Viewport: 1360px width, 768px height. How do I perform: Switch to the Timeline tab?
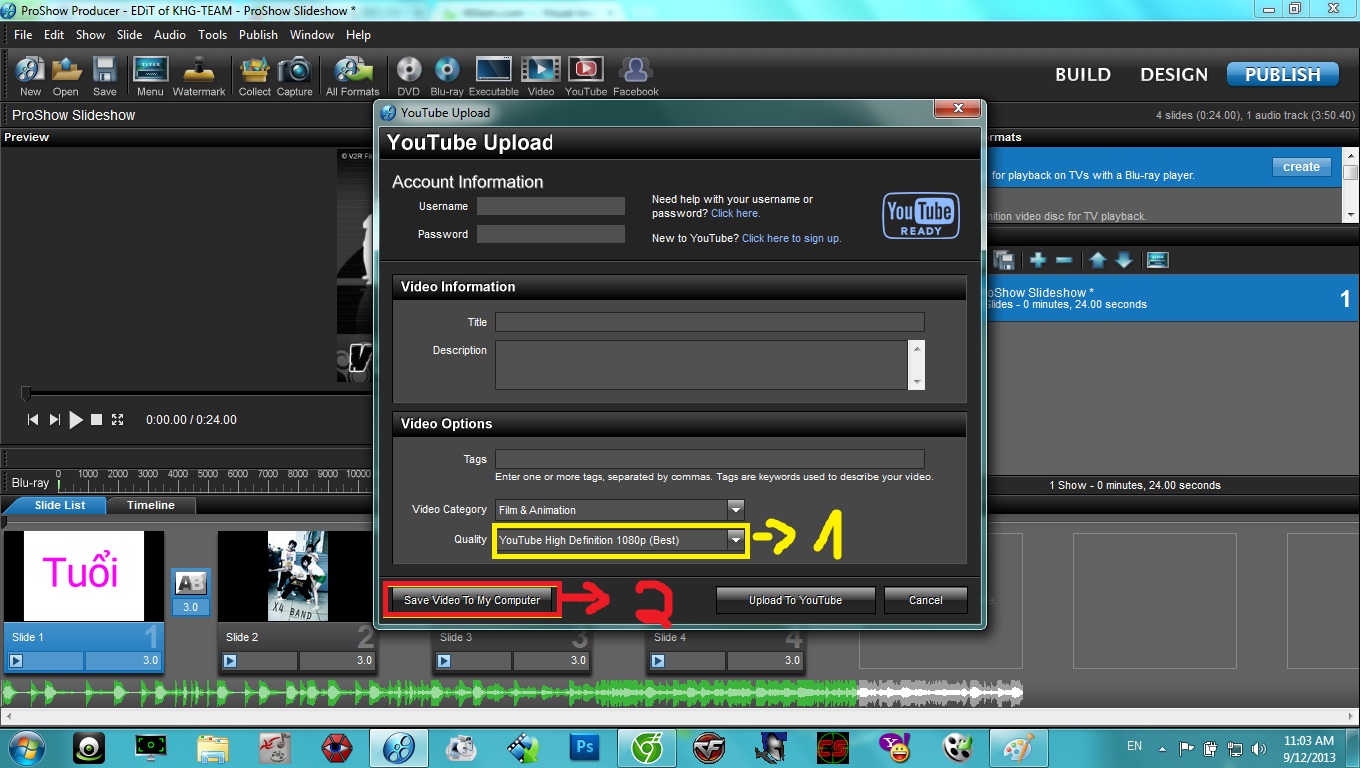(x=150, y=505)
